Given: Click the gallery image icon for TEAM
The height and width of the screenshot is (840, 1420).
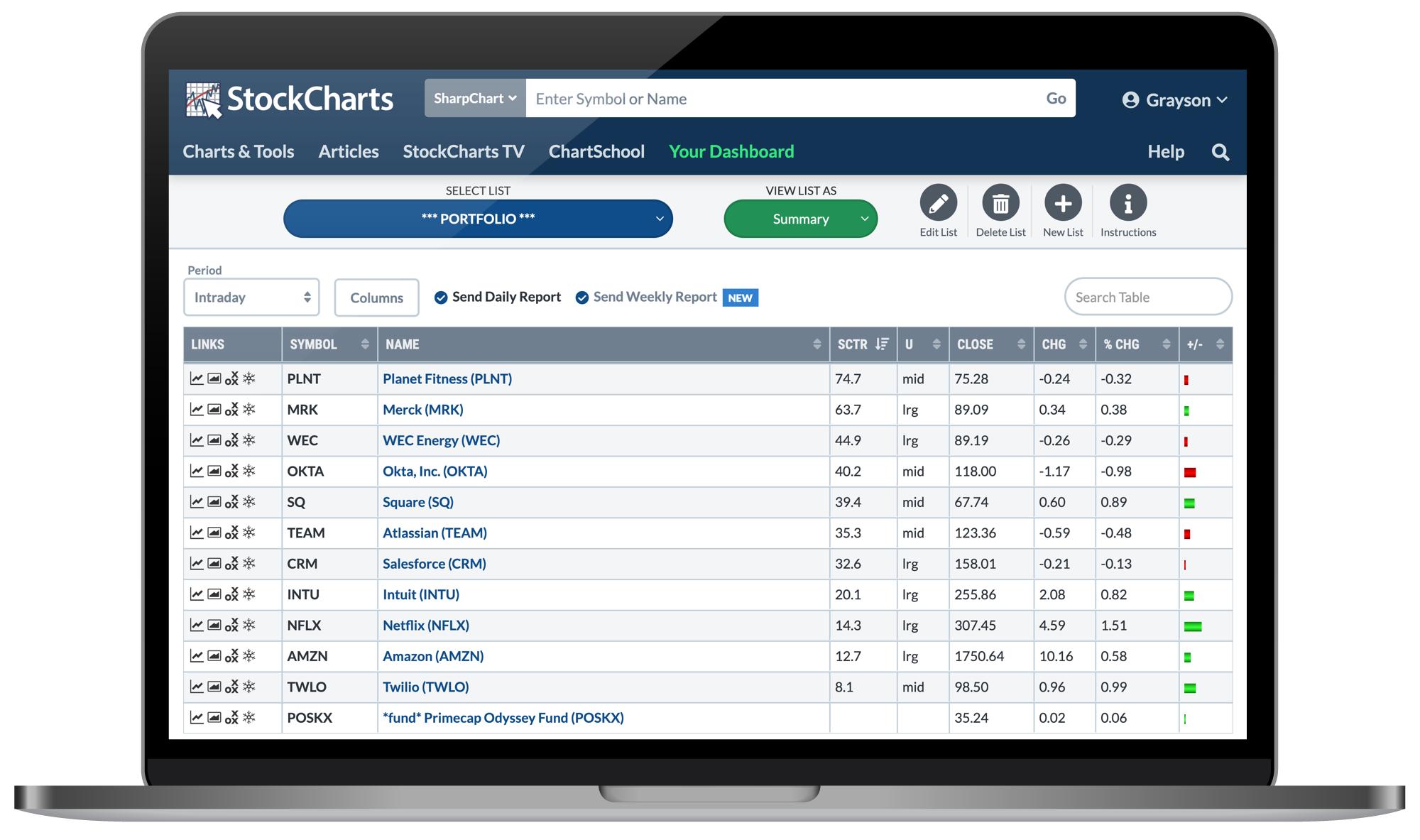Looking at the screenshot, I should tap(214, 533).
